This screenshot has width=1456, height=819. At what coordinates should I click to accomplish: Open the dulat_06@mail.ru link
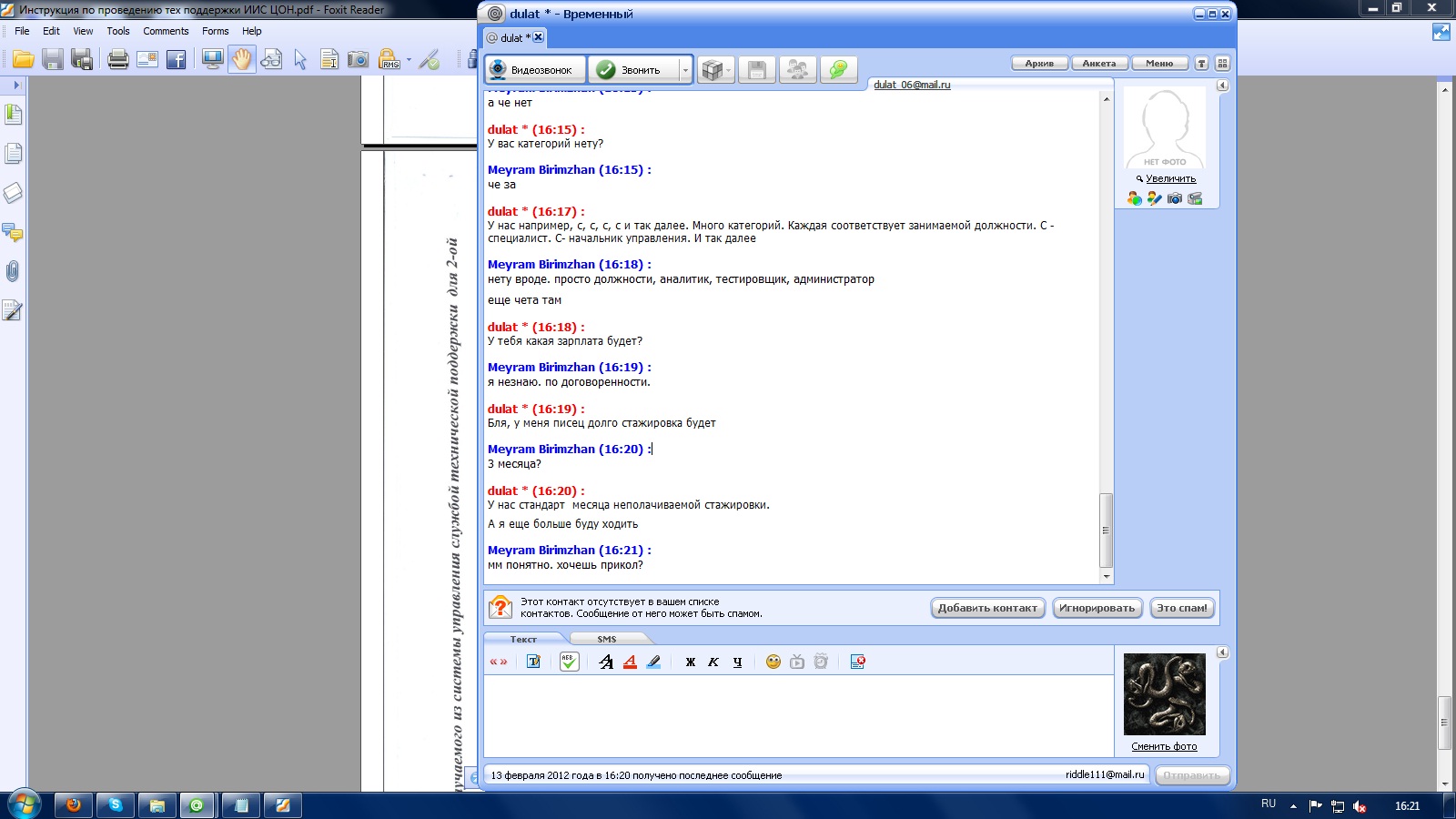tap(912, 85)
